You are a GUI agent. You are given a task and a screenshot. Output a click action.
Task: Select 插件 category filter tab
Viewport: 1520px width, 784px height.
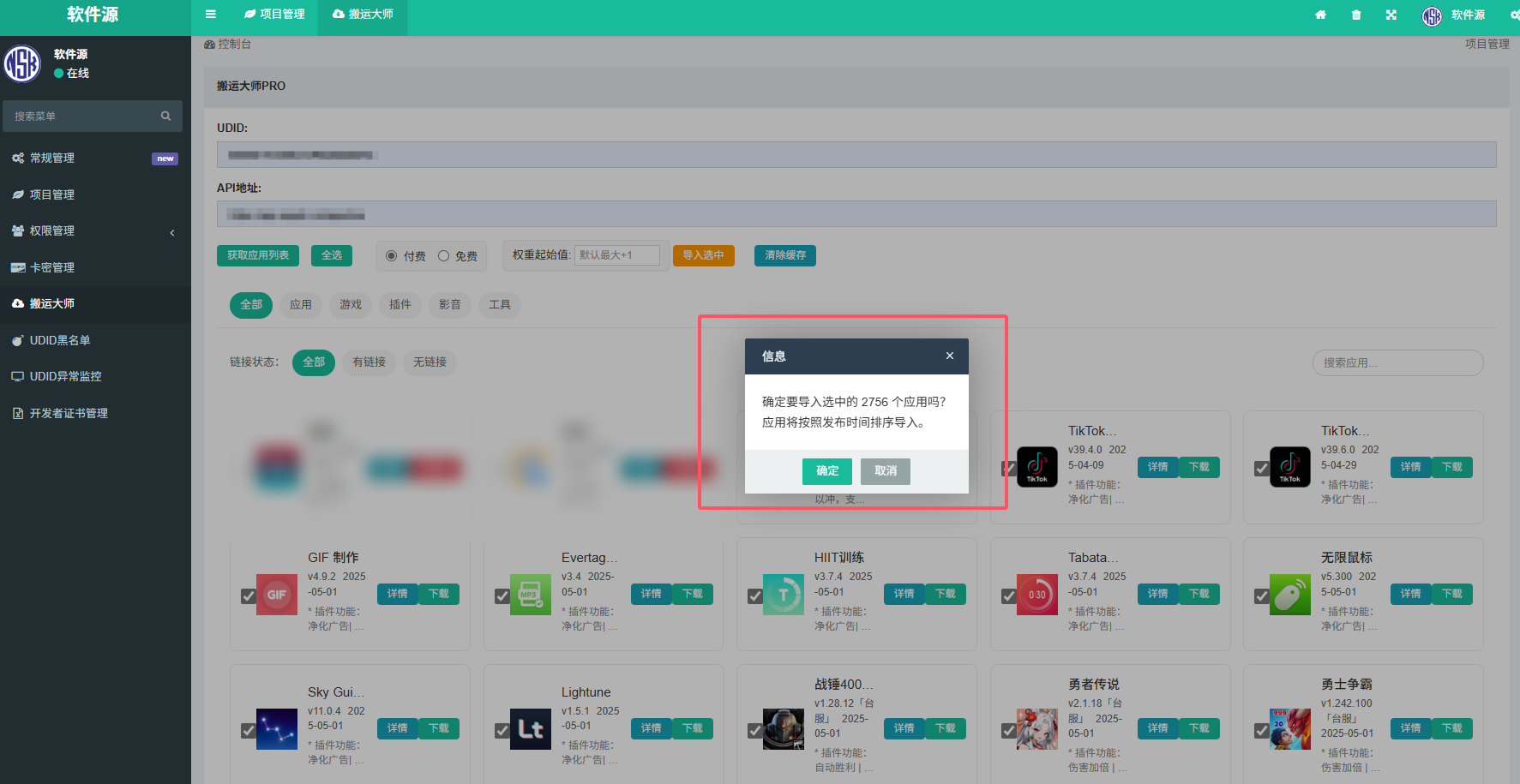click(400, 305)
